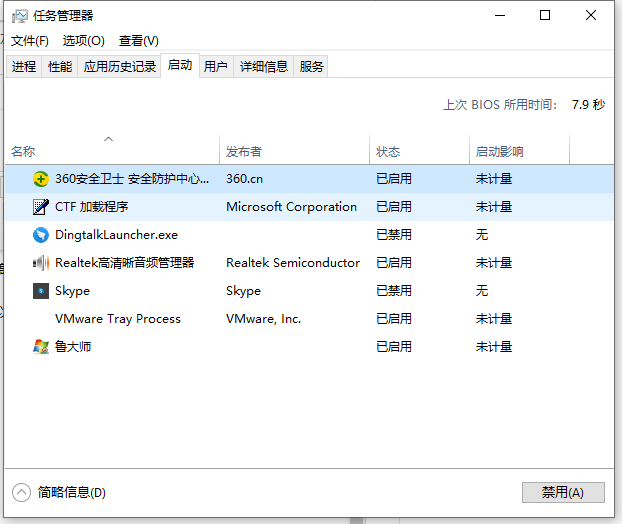Click 已禁用 status of Skype row

pos(394,291)
